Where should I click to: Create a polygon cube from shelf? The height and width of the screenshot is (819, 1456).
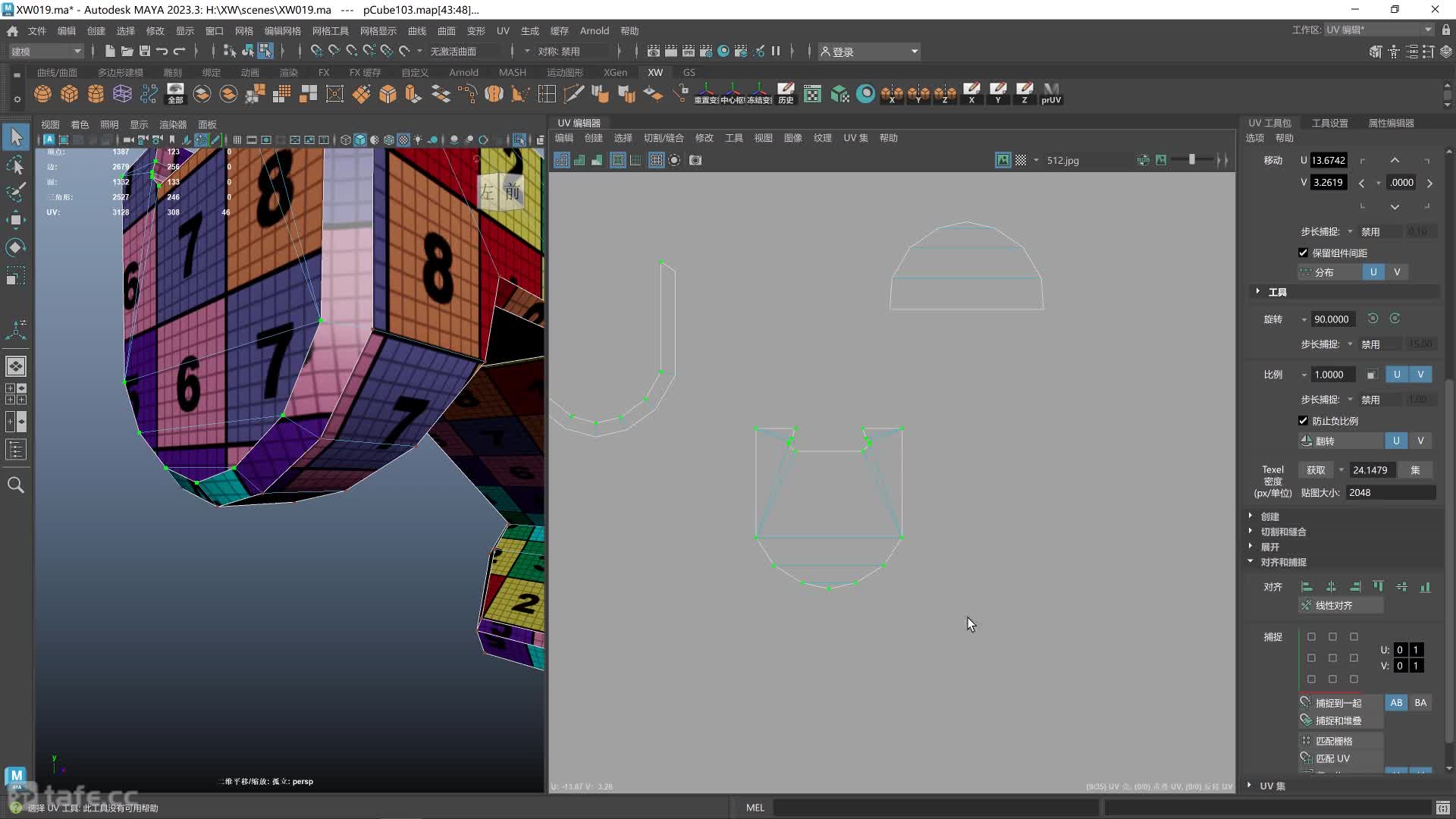pyautogui.click(x=70, y=94)
